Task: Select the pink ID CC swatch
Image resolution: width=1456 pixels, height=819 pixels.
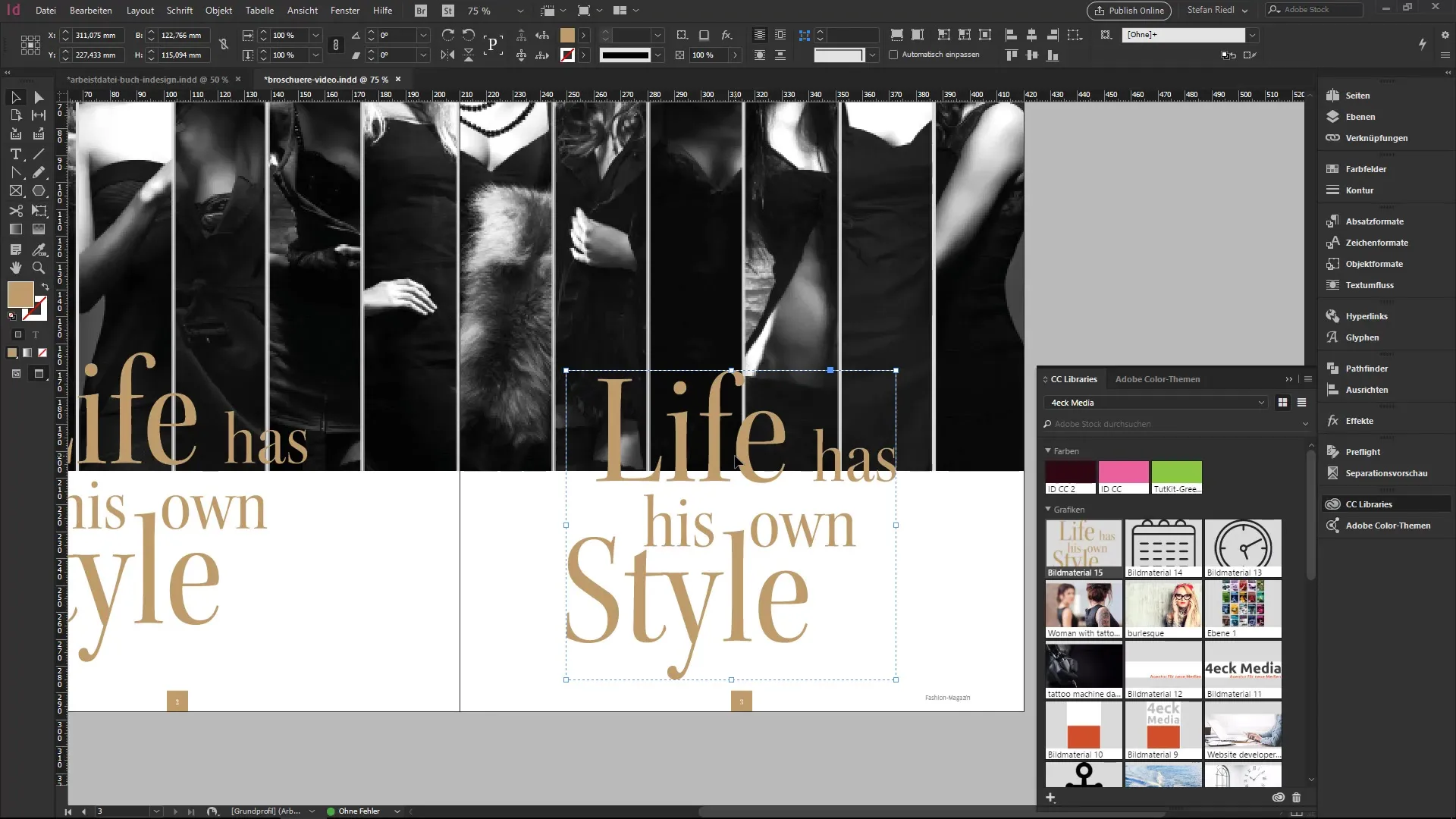Action: tap(1123, 478)
